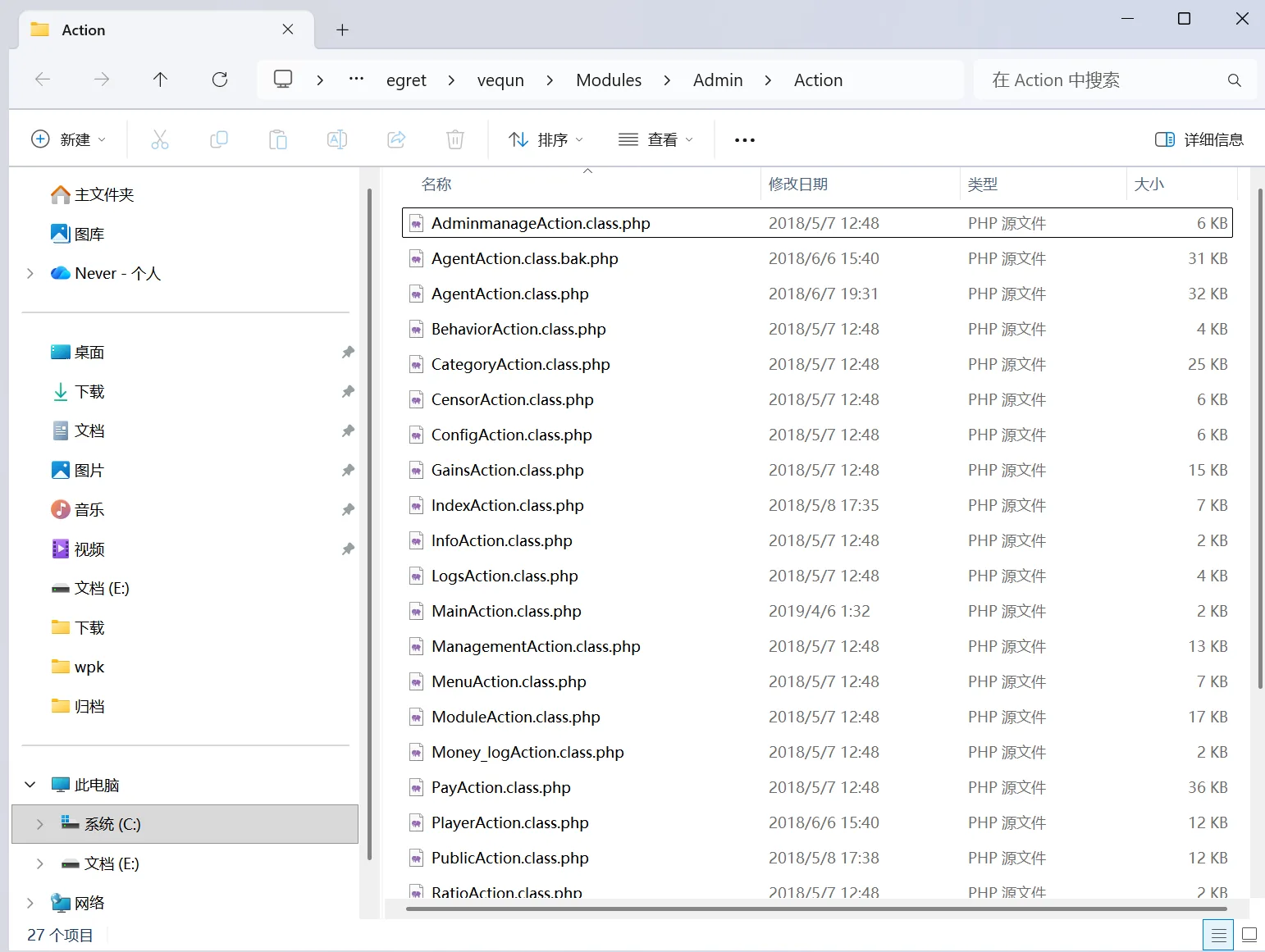Click the Share icon in toolbar
This screenshot has width=1265, height=952.
pyautogui.click(x=396, y=139)
